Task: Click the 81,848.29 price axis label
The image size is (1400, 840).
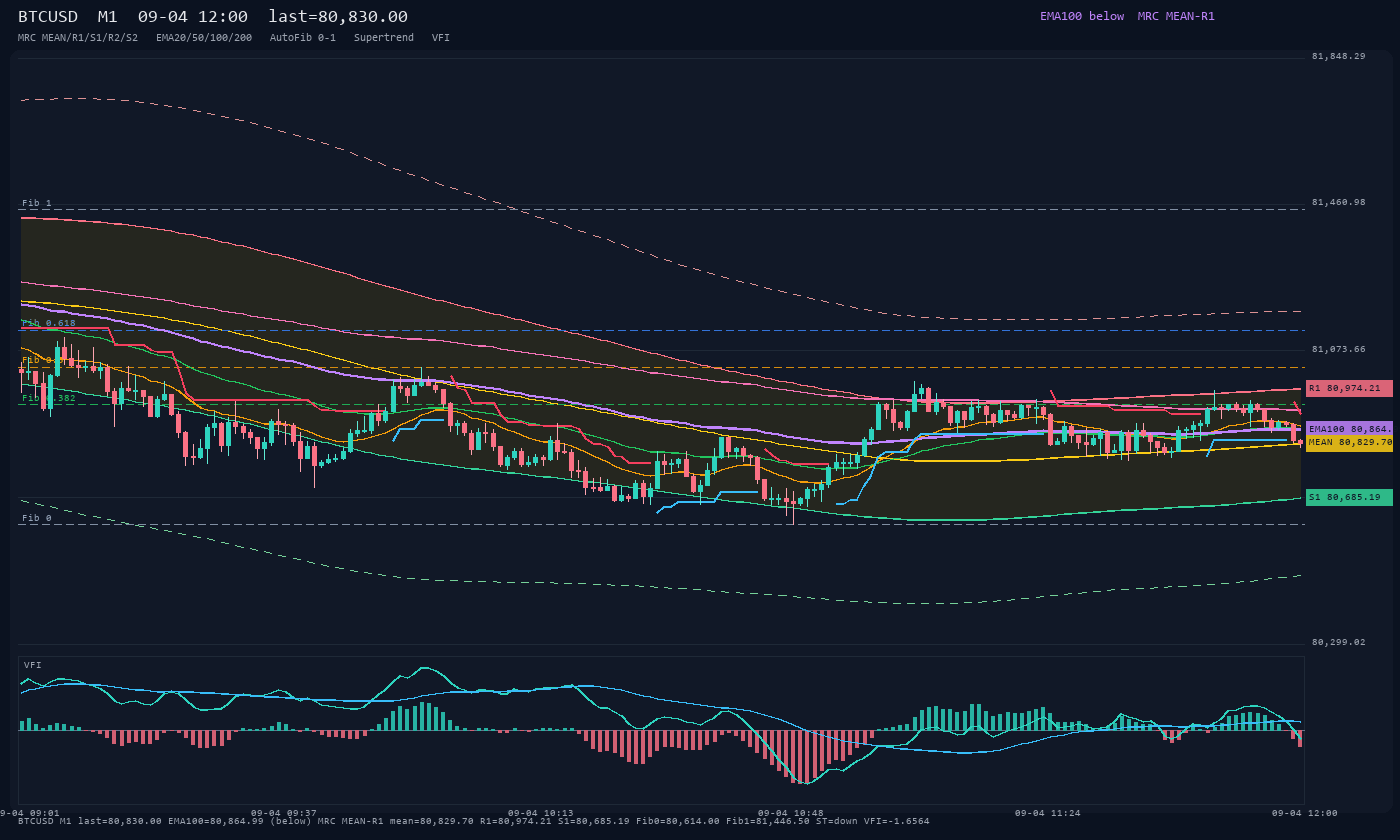Action: pos(1338,56)
